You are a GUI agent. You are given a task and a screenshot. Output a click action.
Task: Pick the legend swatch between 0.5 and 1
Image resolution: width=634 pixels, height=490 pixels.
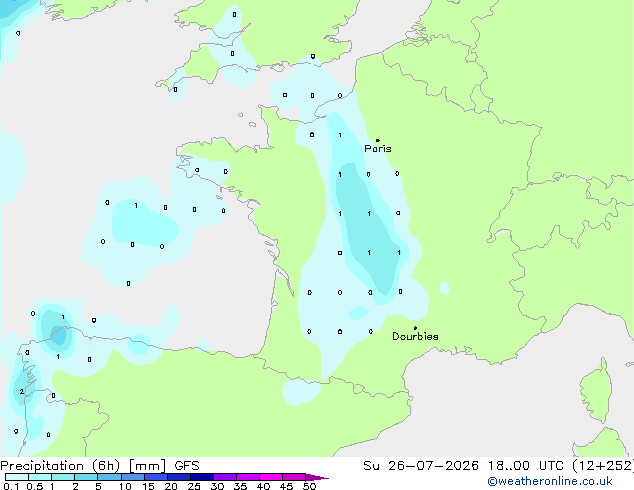(40, 477)
